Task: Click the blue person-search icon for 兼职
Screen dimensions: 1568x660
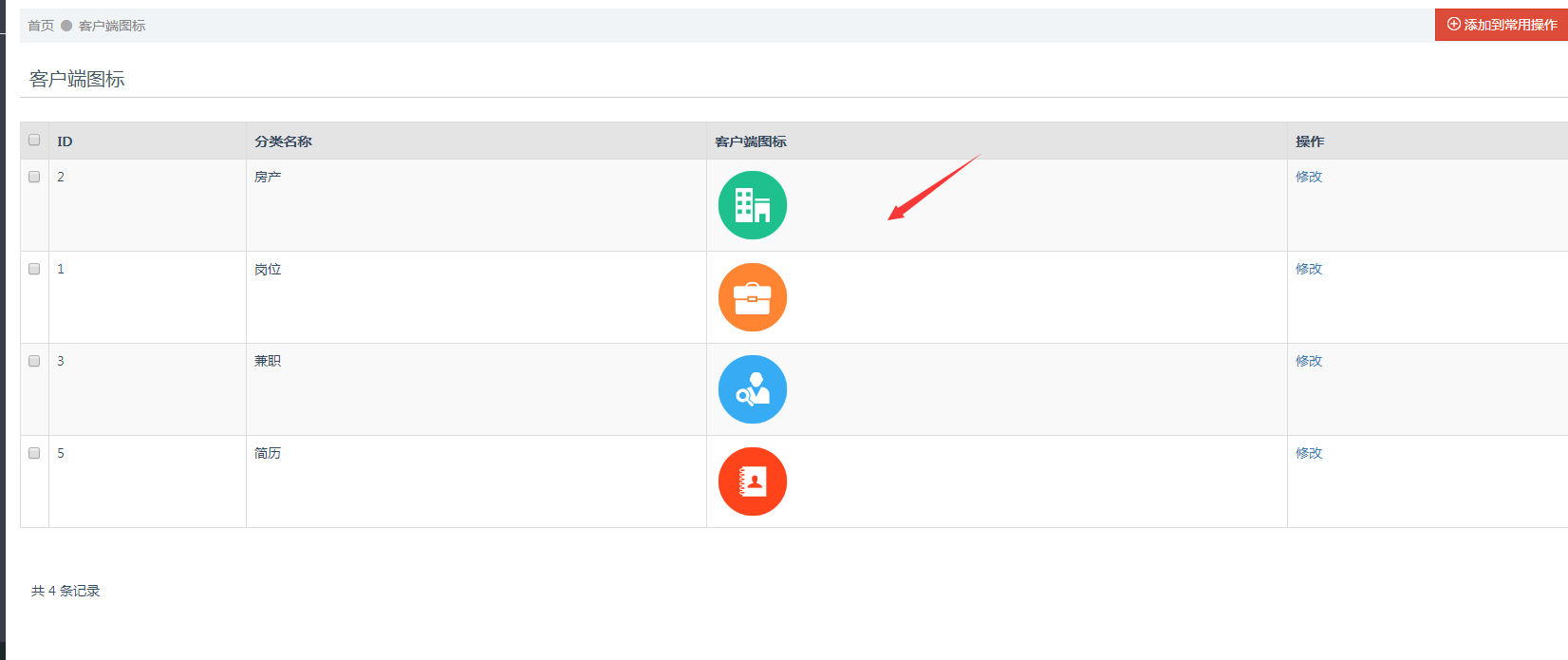Action: 753,389
